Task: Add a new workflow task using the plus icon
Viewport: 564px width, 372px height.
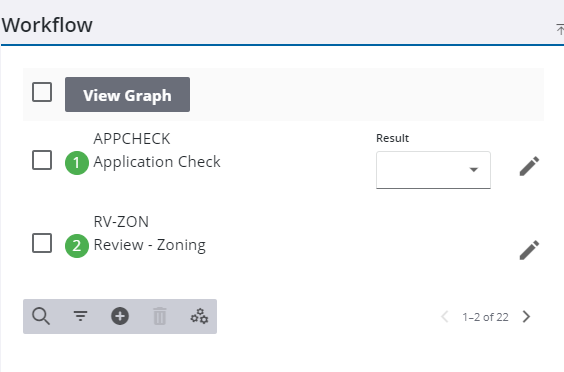Action: click(x=120, y=316)
